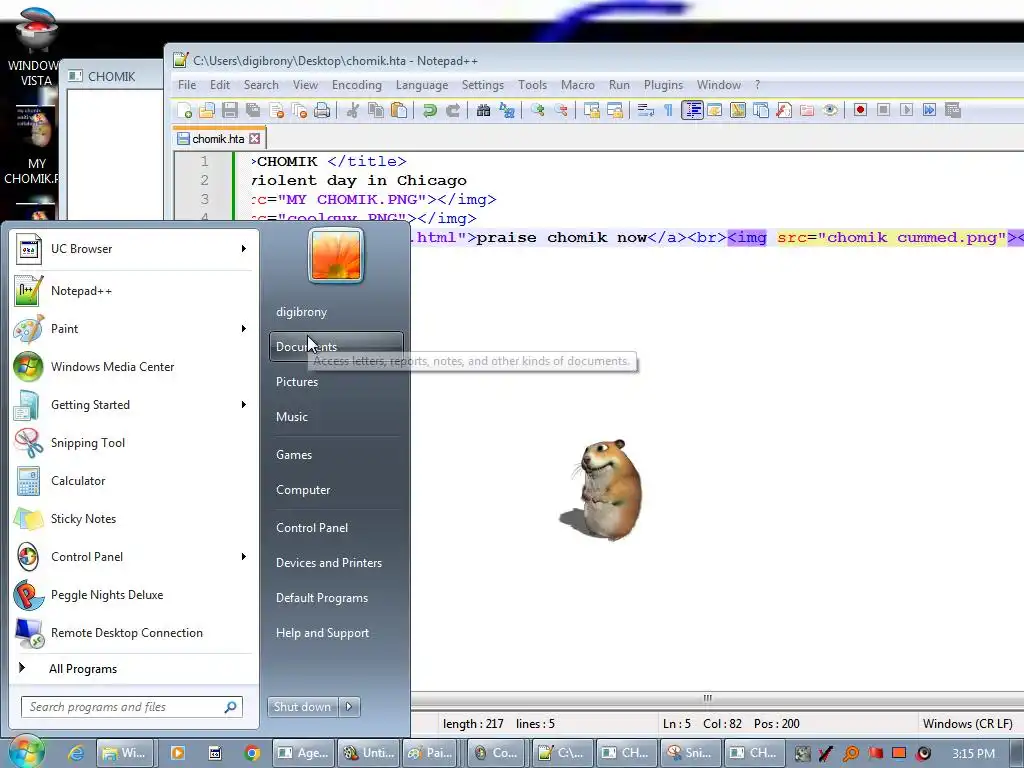The width and height of the screenshot is (1024, 768).
Task: Click the Copy icon in the toolbar
Action: (376, 110)
